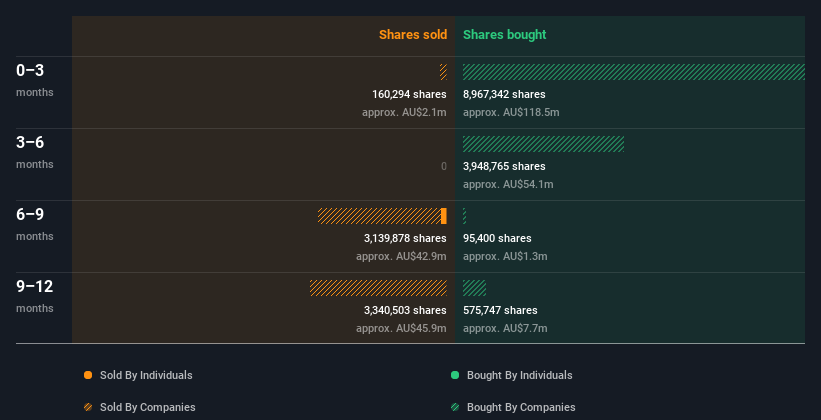
Task: Click the solid orange individuals segment in 6–9 months
Action: (x=444, y=216)
